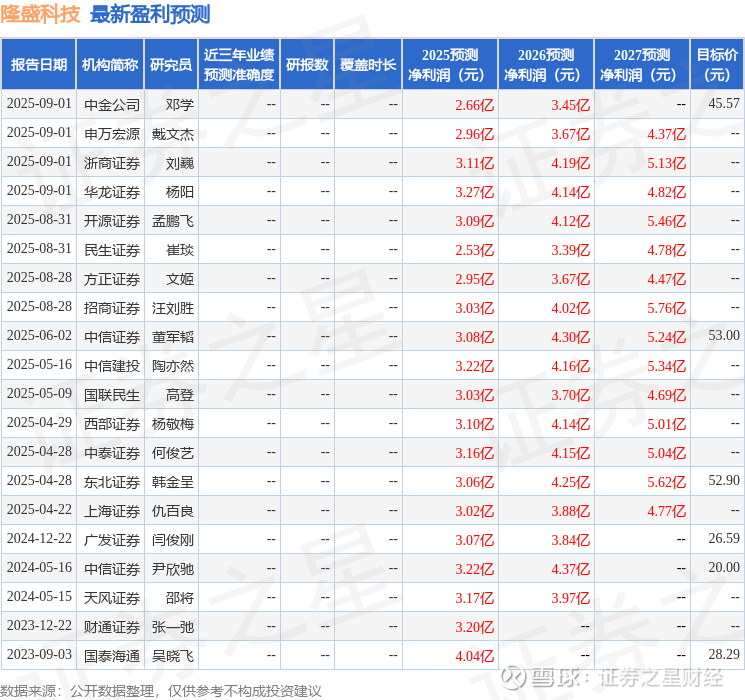
Task: Click 2027 forecast 5.04亿
Action: (x=667, y=453)
